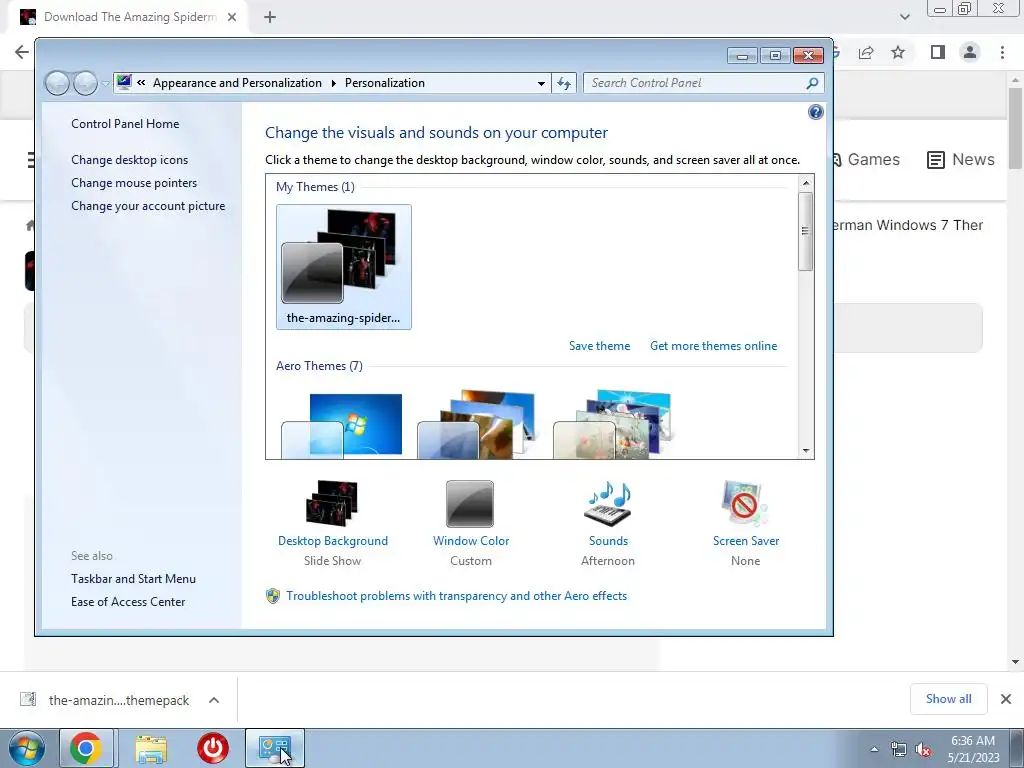Open the Window Color swatch icon
Image resolution: width=1024 pixels, height=768 pixels.
click(470, 504)
